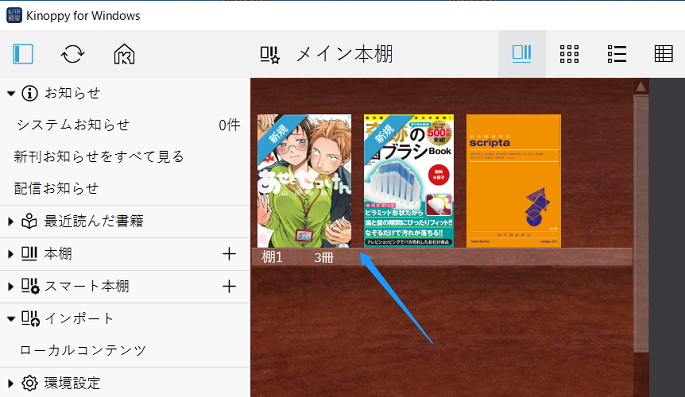The image size is (685, 397).
Task: Open 配信お知らせ item
Action: pyautogui.click(x=56, y=189)
